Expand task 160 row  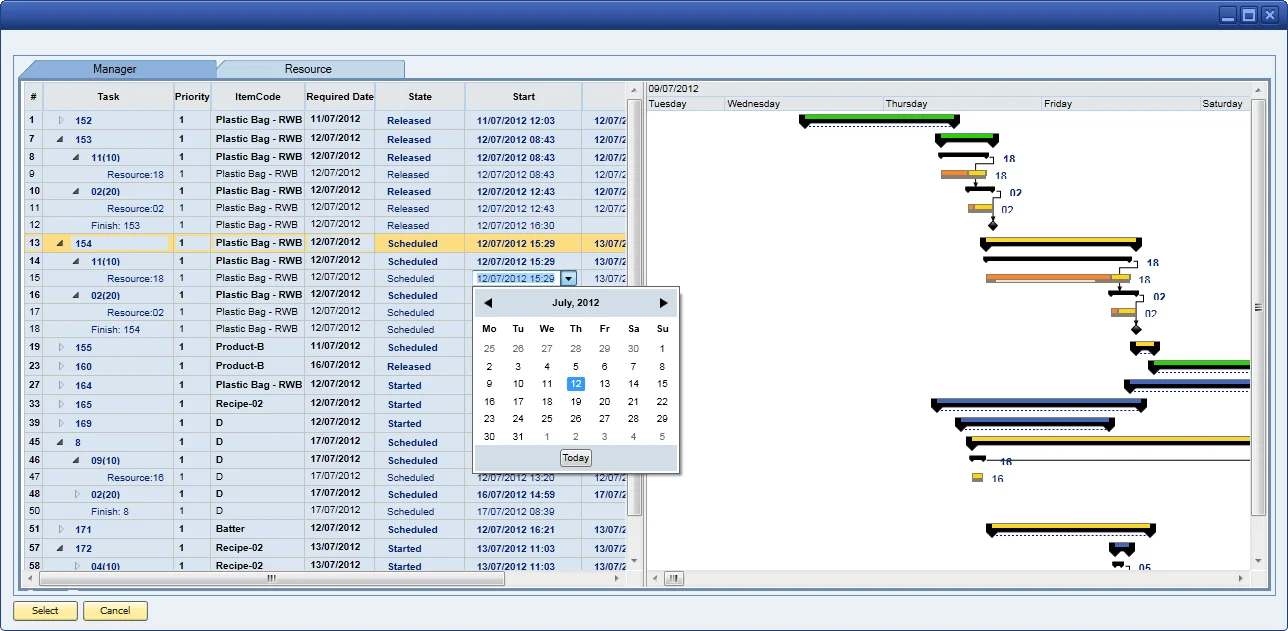pyautogui.click(x=61, y=367)
